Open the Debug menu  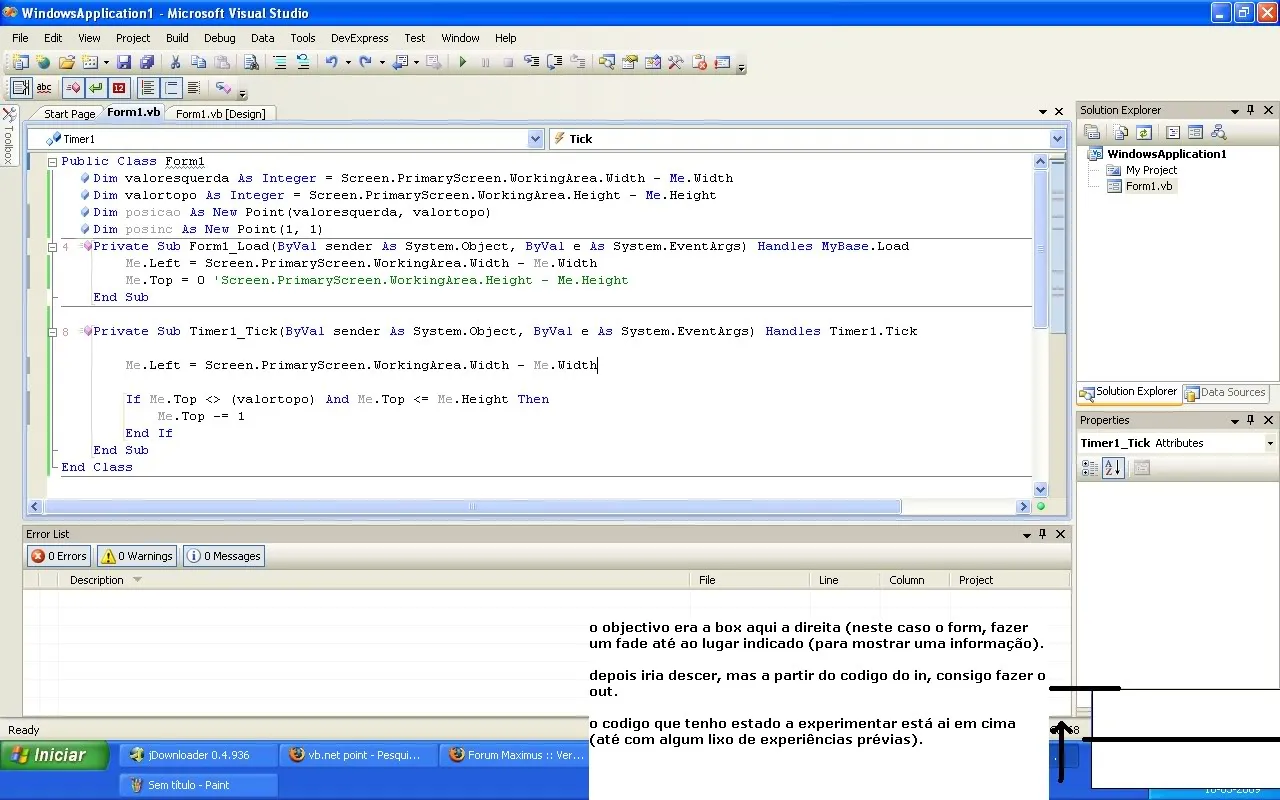219,38
